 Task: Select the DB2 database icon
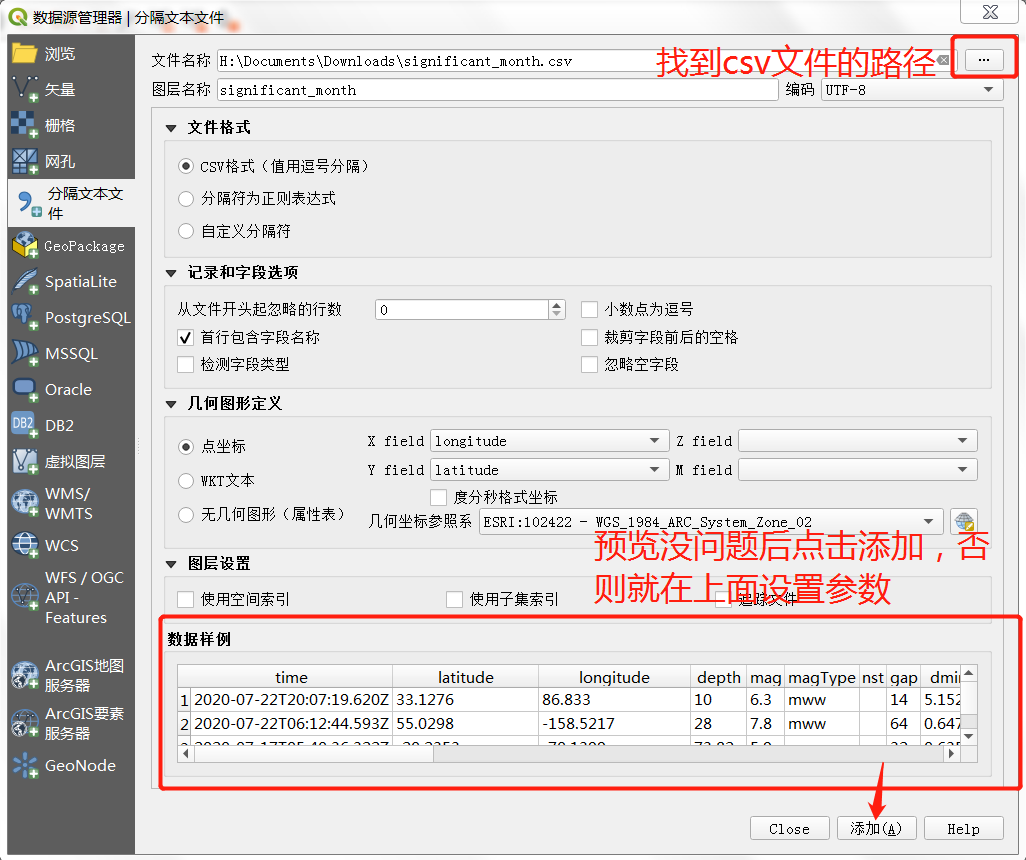(x=25, y=425)
